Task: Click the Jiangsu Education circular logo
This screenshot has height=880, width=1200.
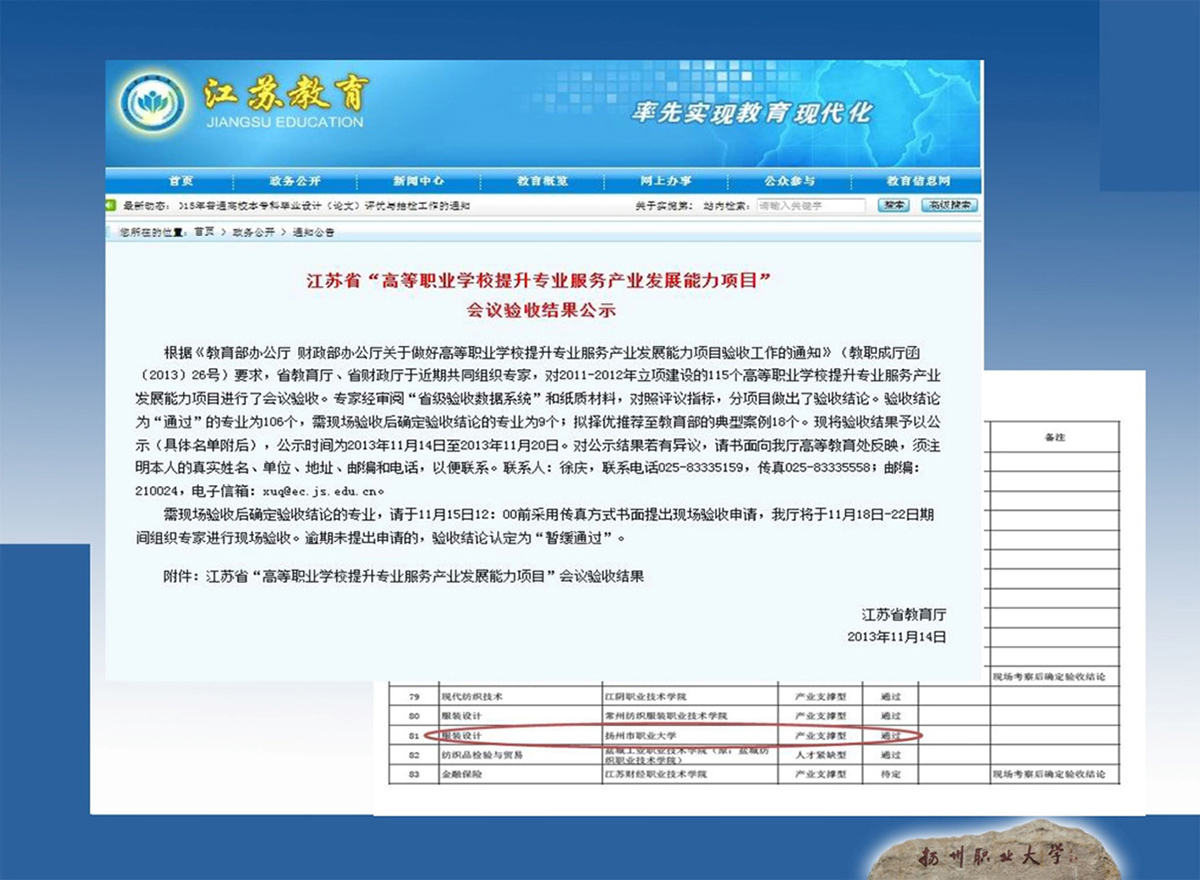Action: point(152,104)
